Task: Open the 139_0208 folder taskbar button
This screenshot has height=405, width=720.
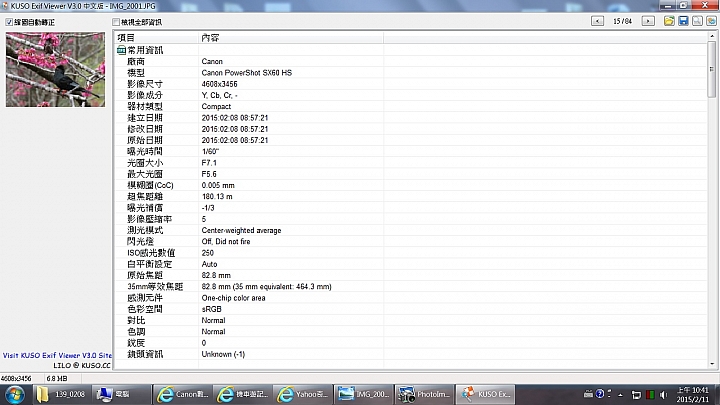Action: point(62,394)
